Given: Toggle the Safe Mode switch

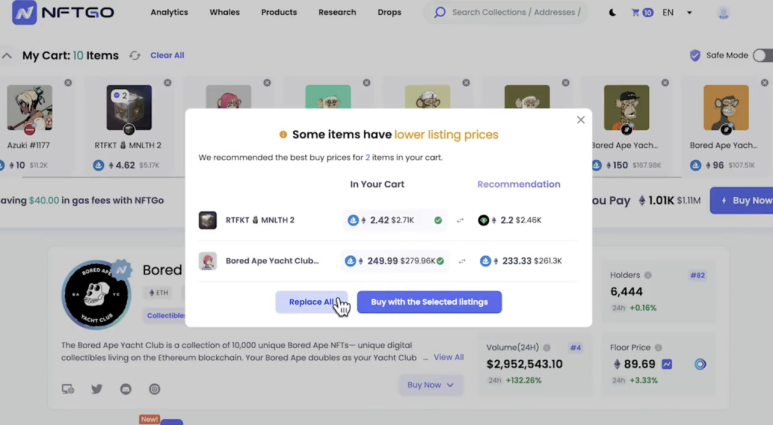Looking at the screenshot, I should coord(763,55).
